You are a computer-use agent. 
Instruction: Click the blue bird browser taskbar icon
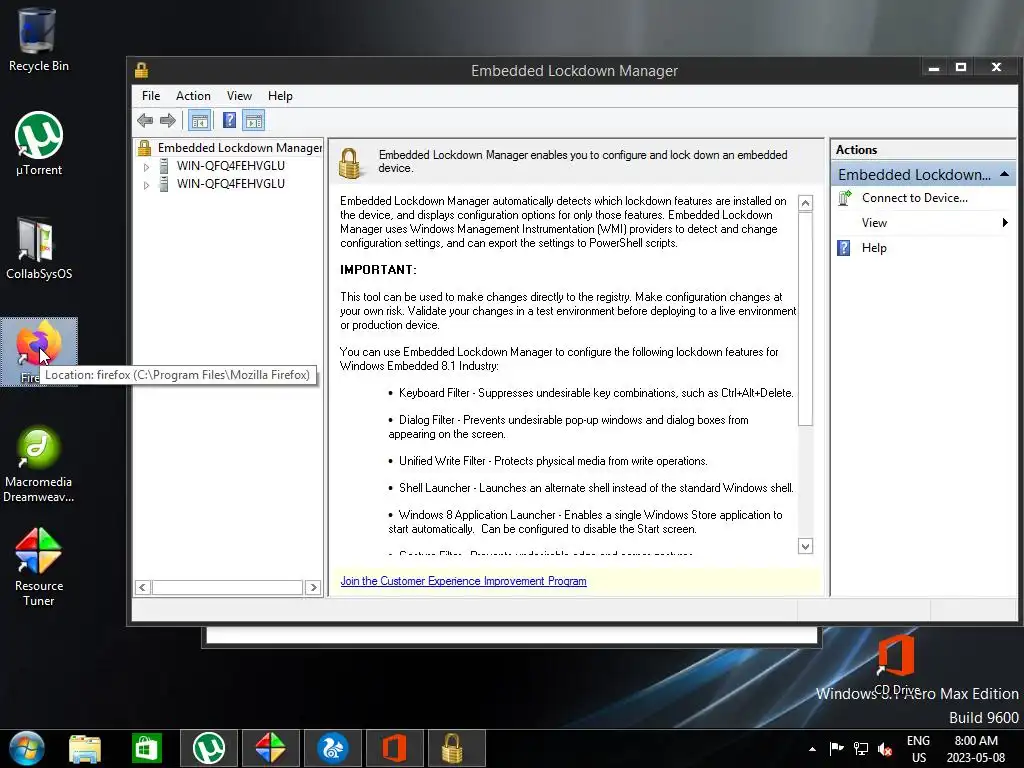(x=332, y=748)
